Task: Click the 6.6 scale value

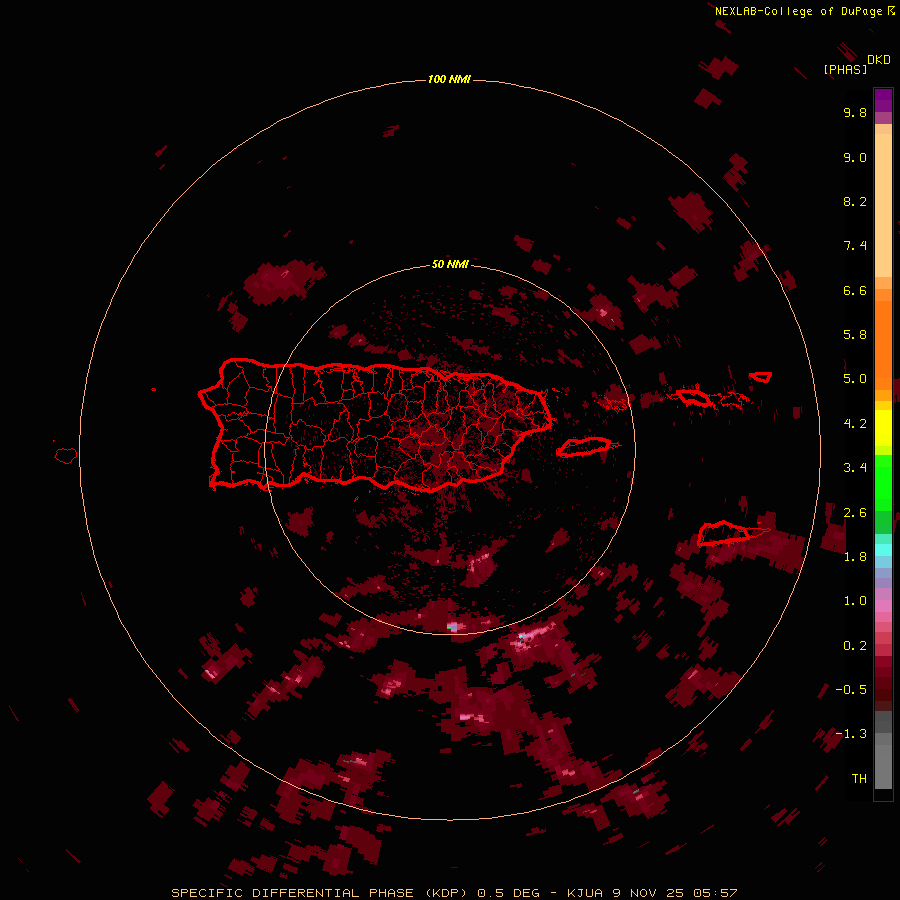Action: (855, 290)
